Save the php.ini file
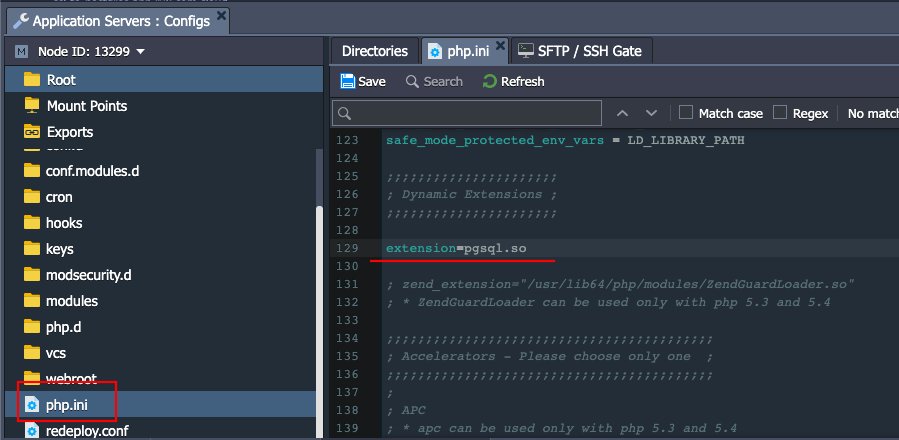Viewport: 899px width, 440px height. tap(362, 81)
